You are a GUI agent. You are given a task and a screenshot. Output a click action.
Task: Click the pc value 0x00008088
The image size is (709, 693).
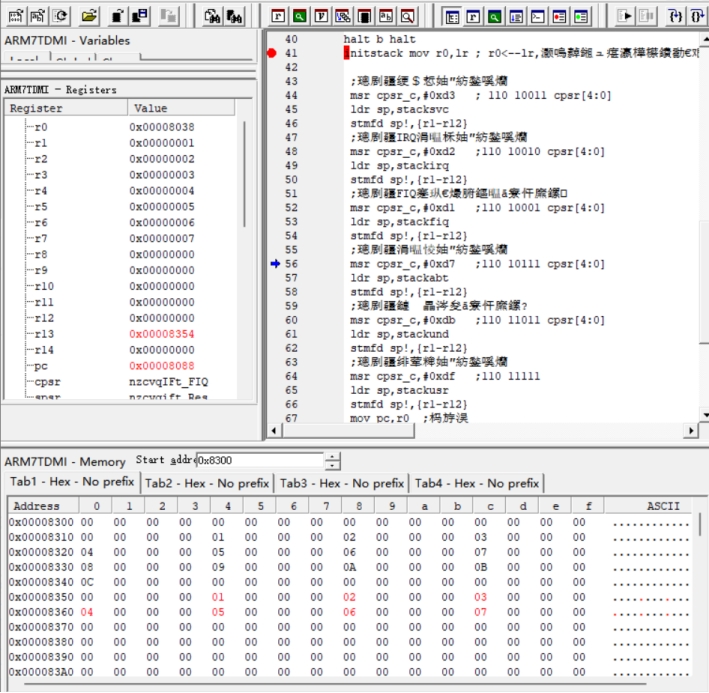[162, 366]
